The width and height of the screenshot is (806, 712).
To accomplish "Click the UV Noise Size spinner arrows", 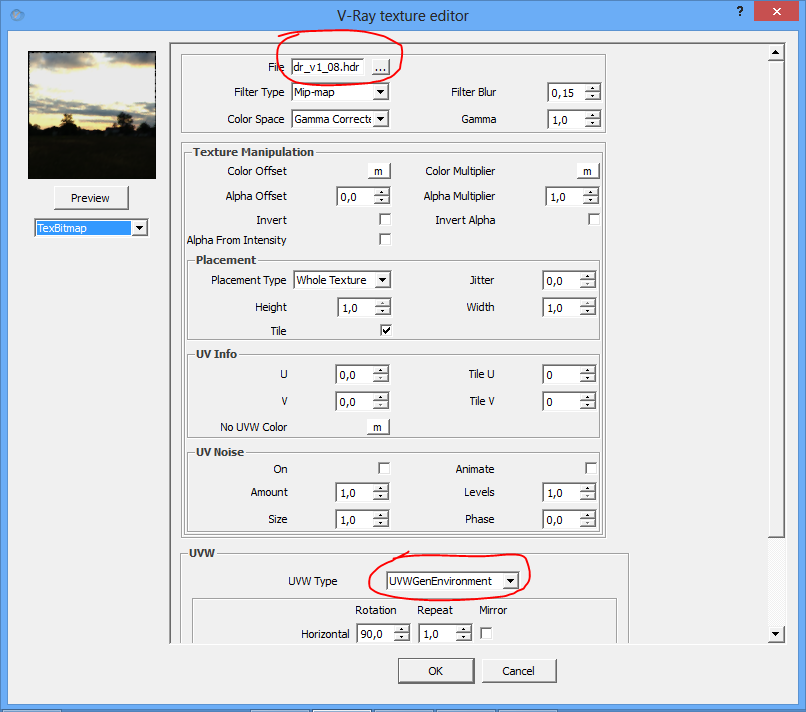I will (x=381, y=520).
